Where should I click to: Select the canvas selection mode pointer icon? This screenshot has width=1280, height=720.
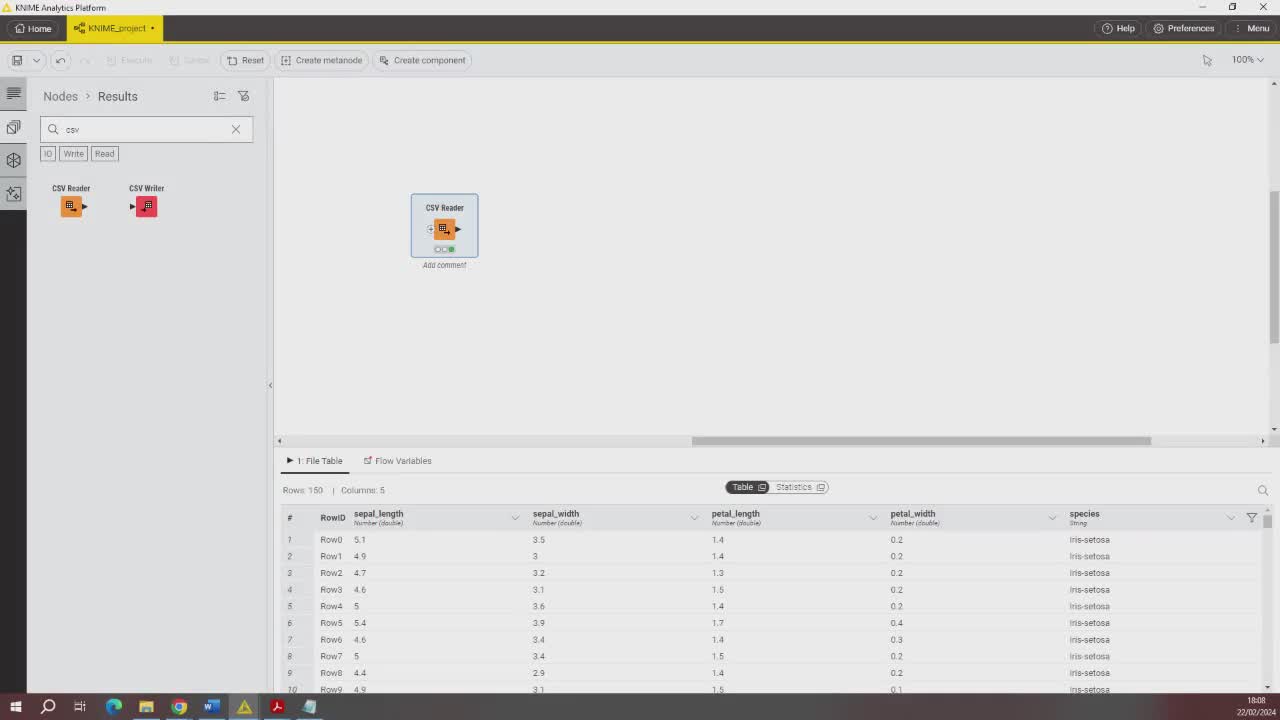1207,60
